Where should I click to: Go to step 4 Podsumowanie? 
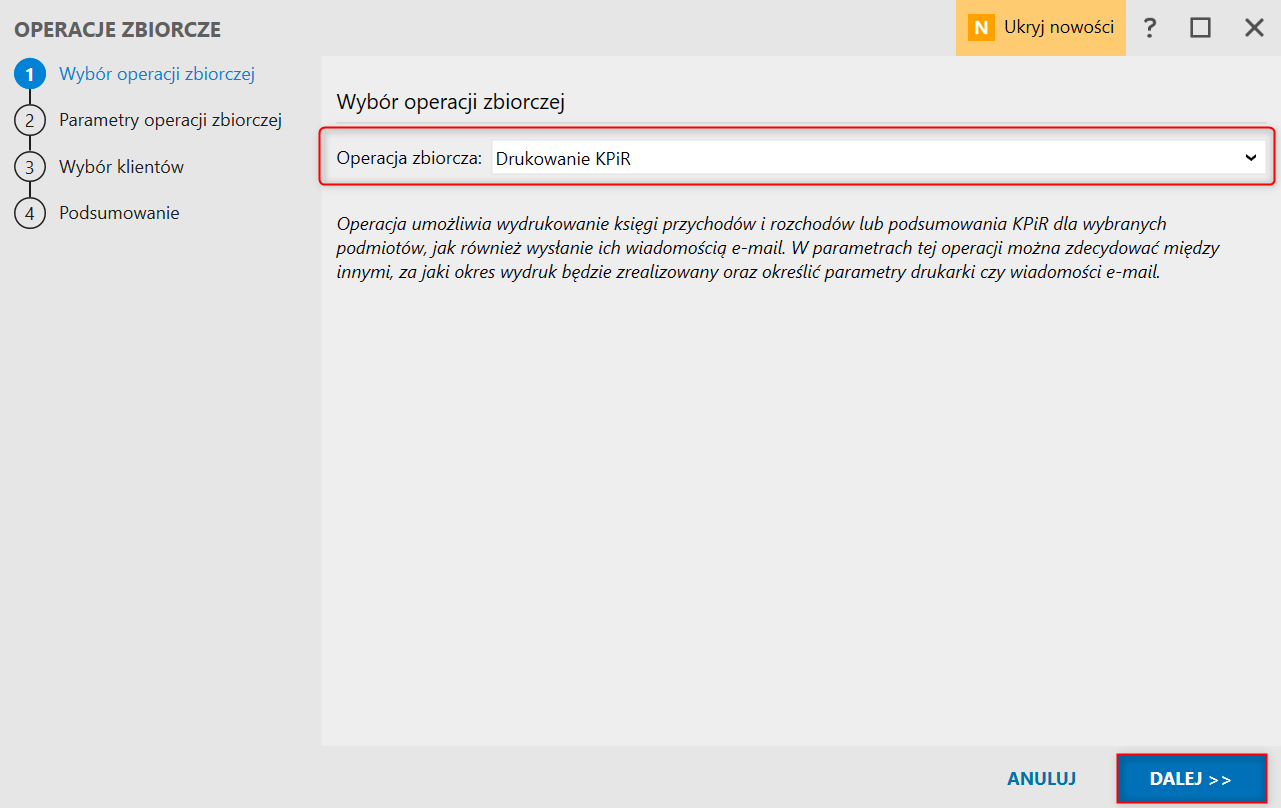click(119, 213)
